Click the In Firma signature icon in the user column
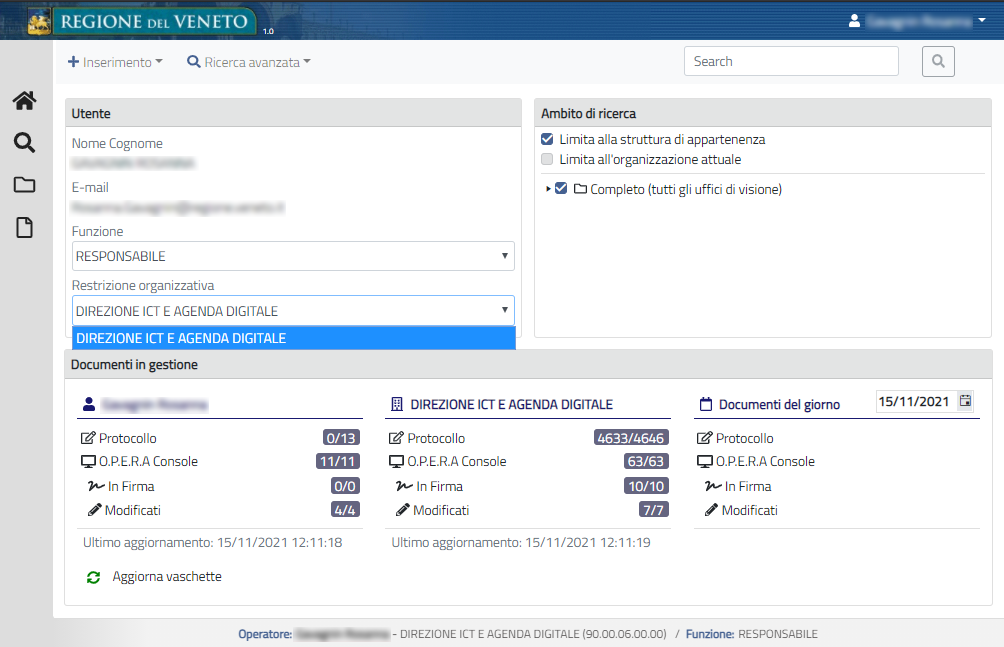 96,486
